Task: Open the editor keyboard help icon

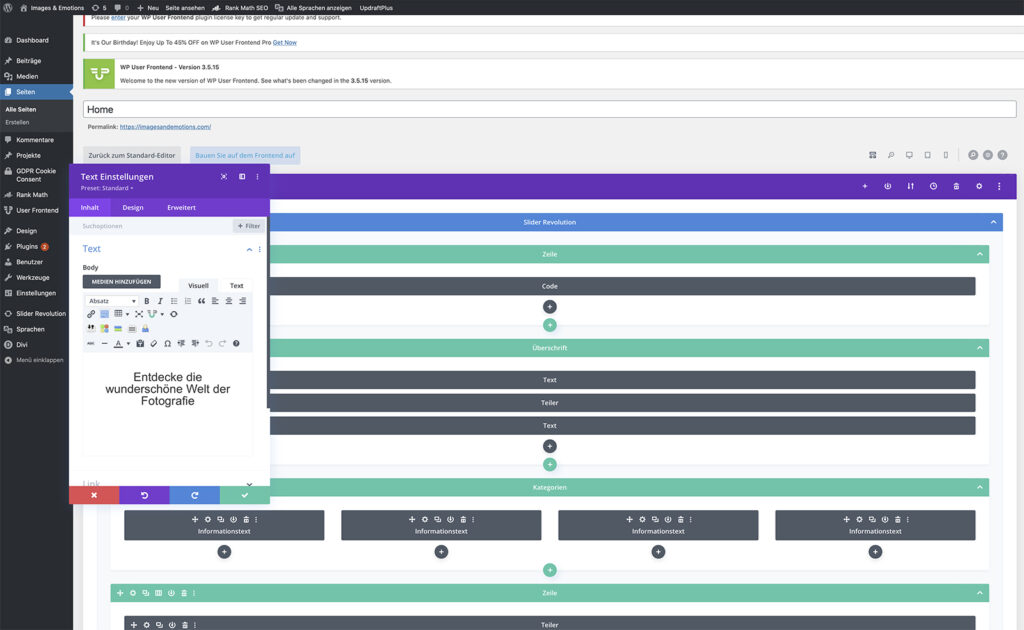Action: 236,343
